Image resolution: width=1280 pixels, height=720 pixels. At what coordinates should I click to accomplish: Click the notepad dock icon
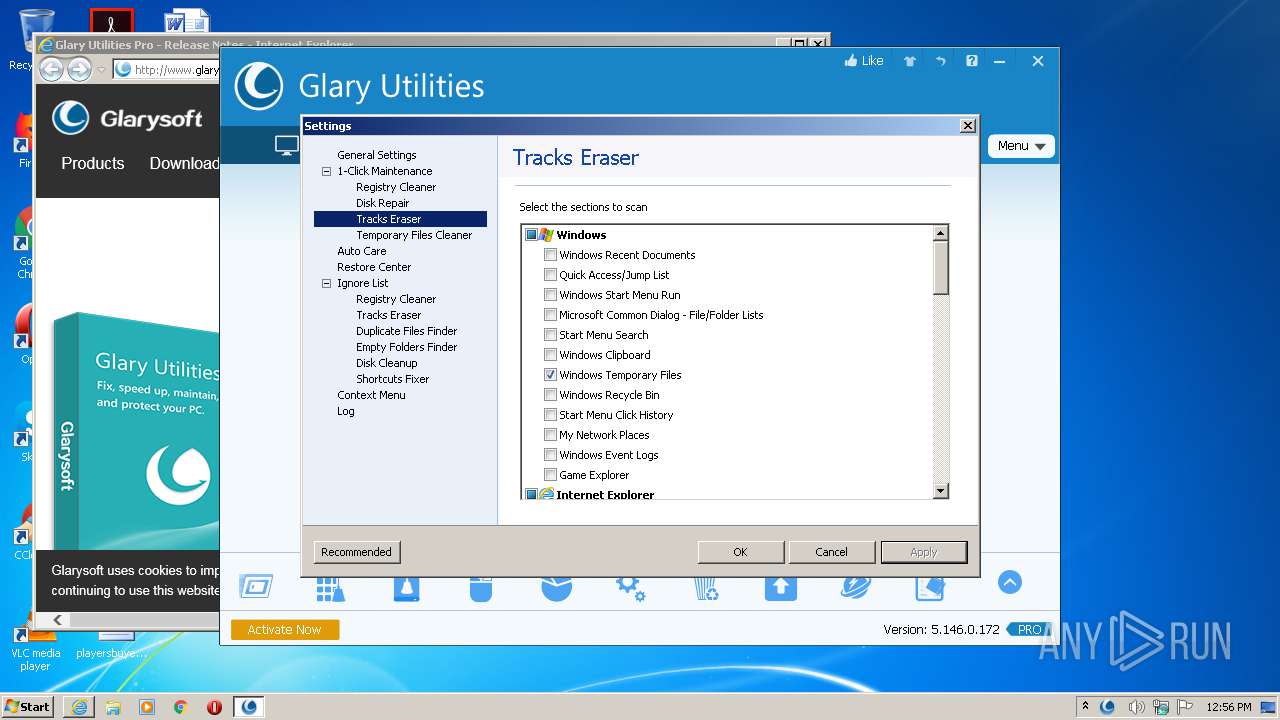pos(930,587)
